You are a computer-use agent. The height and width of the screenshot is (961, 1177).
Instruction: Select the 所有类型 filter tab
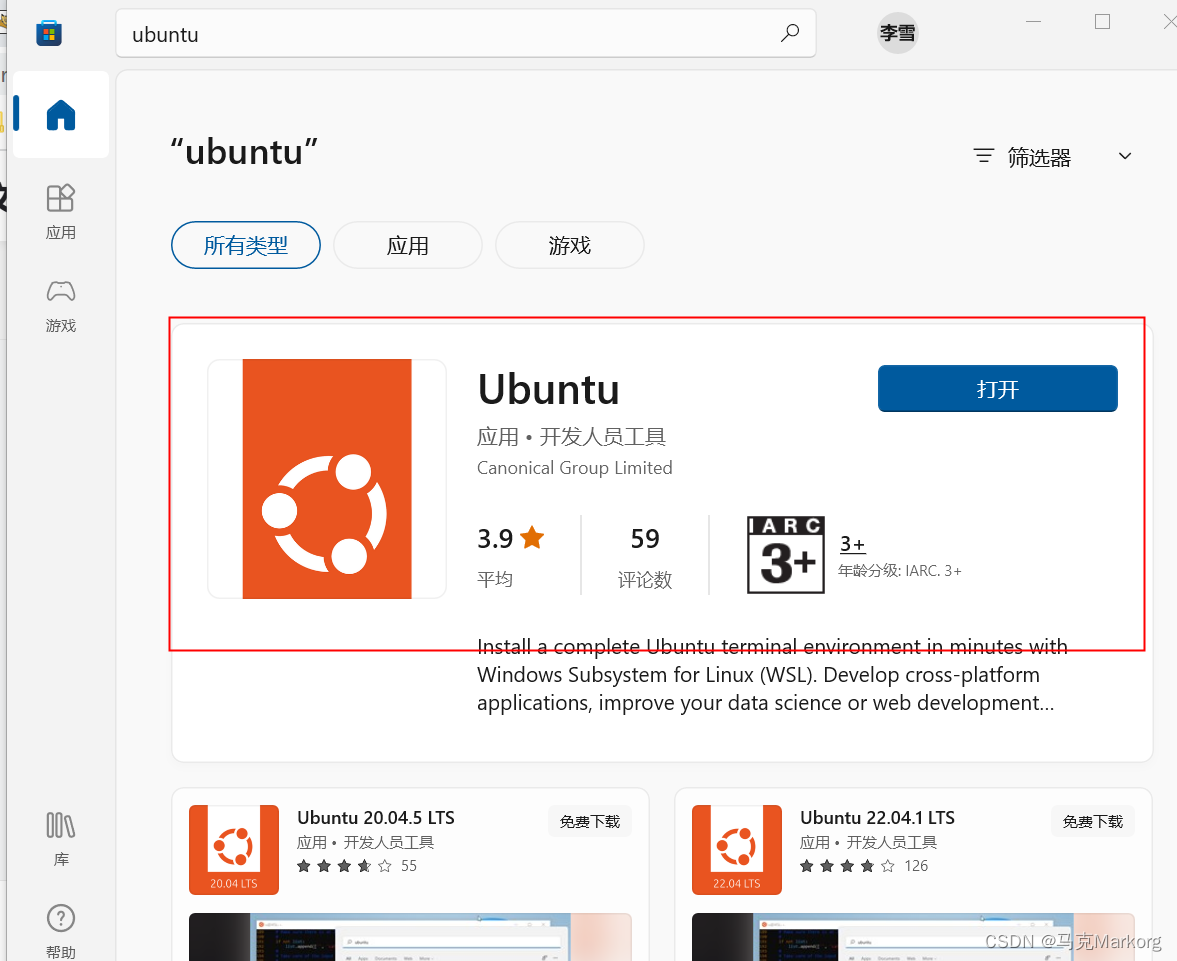pos(245,245)
